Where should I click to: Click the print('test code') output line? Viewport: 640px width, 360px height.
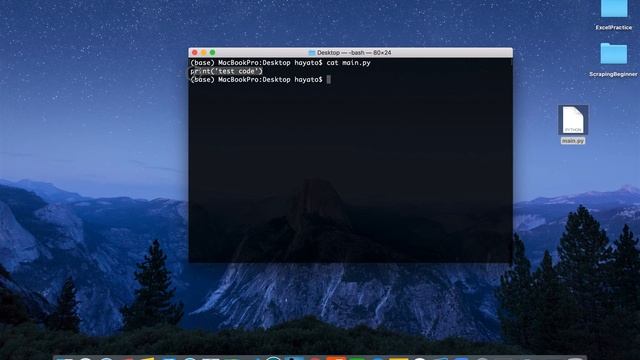tap(227, 71)
